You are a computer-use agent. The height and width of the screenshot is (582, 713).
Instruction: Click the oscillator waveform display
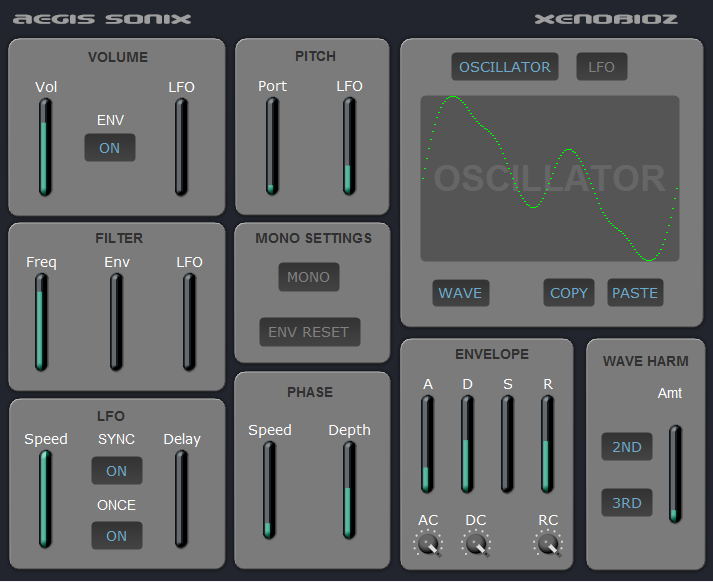pyautogui.click(x=550, y=178)
